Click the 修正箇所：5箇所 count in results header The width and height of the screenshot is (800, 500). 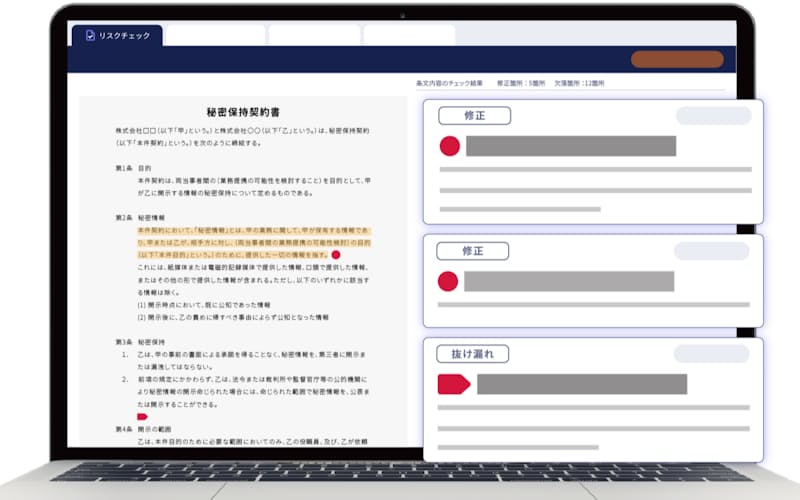tap(522, 84)
